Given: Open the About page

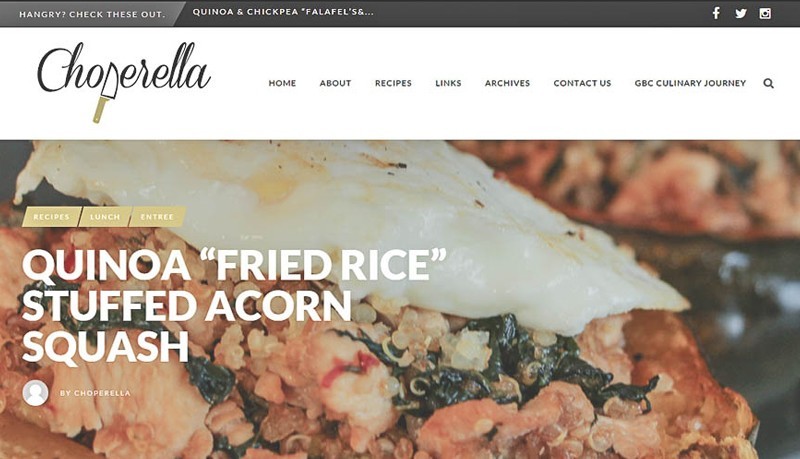Looking at the screenshot, I should [x=335, y=83].
